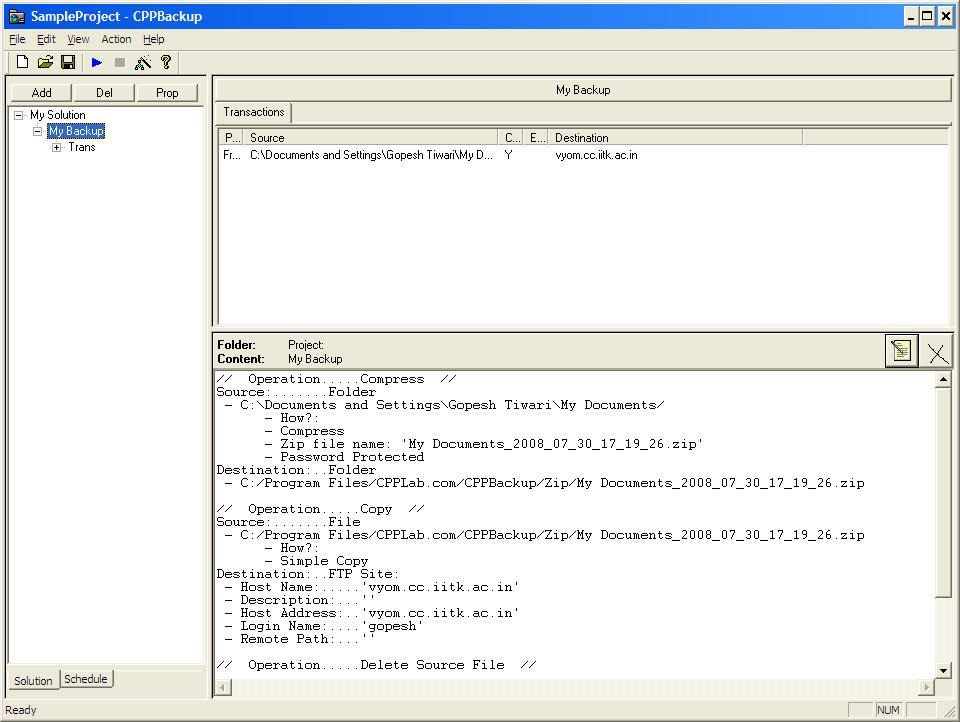Viewport: 960px width, 722px height.
Task: Click the Ready status bar text
Action: (x=21, y=710)
